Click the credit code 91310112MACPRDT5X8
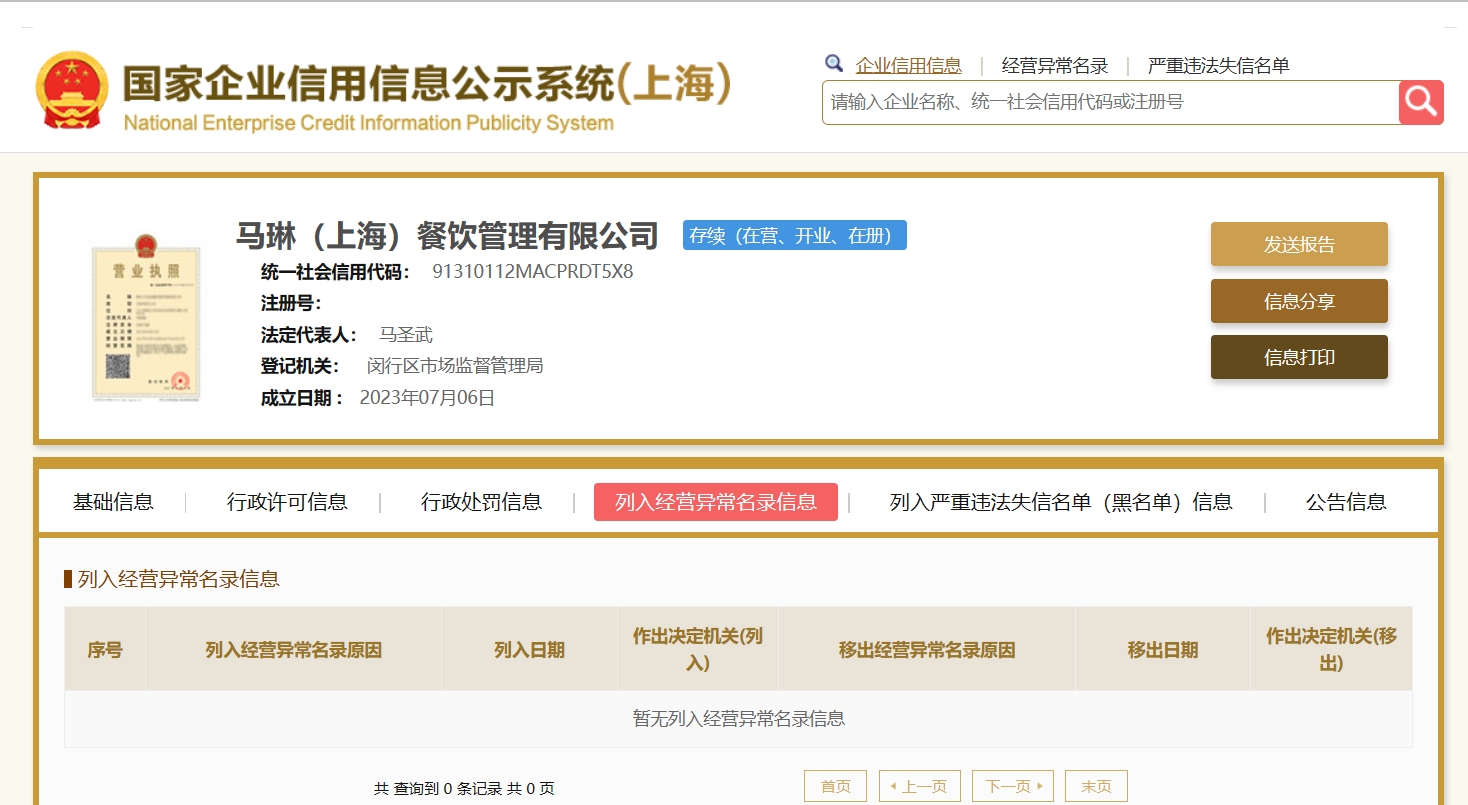This screenshot has height=805, width=1468. 533,272
